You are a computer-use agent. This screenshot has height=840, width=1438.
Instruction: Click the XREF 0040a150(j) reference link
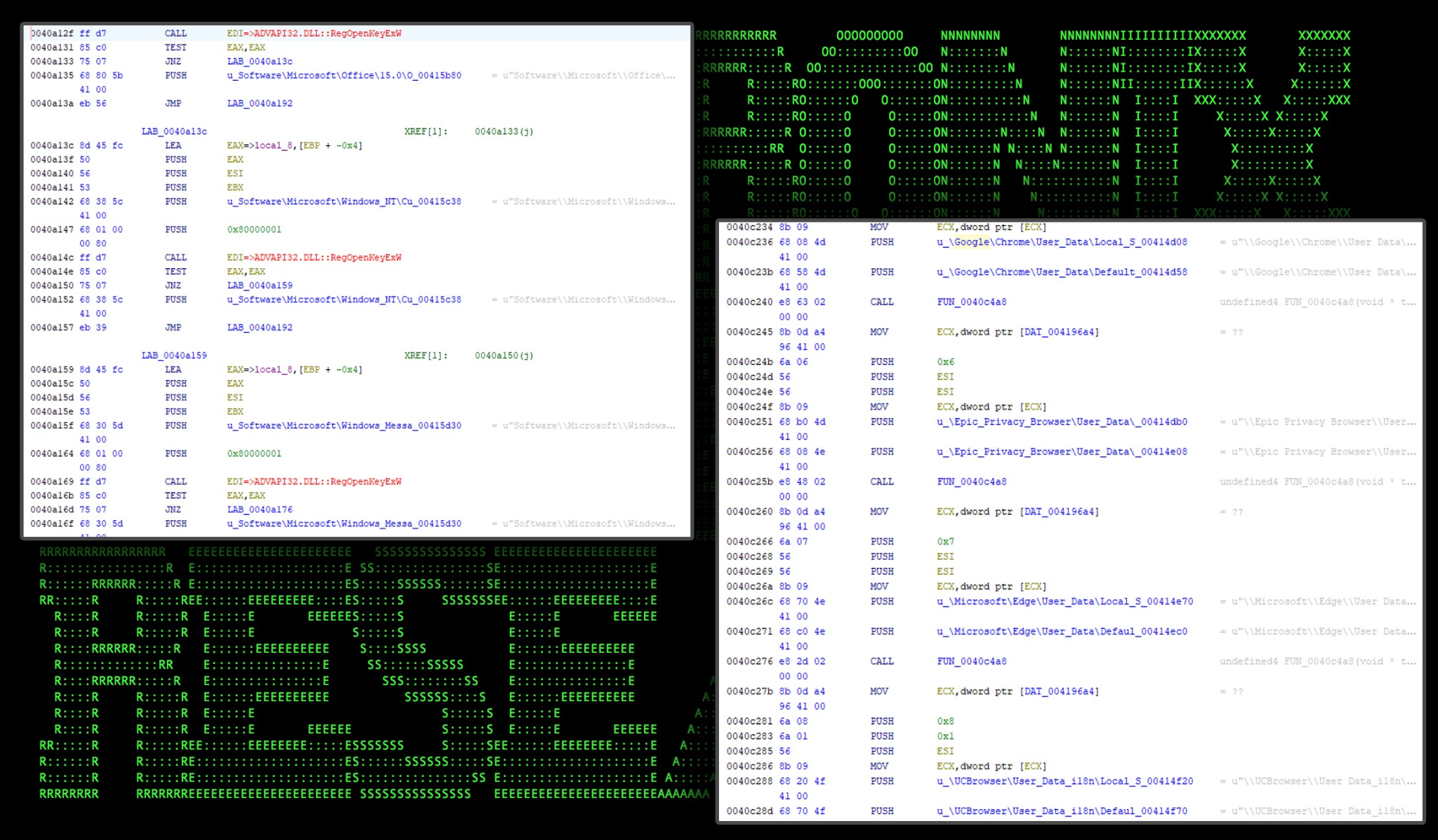(503, 355)
